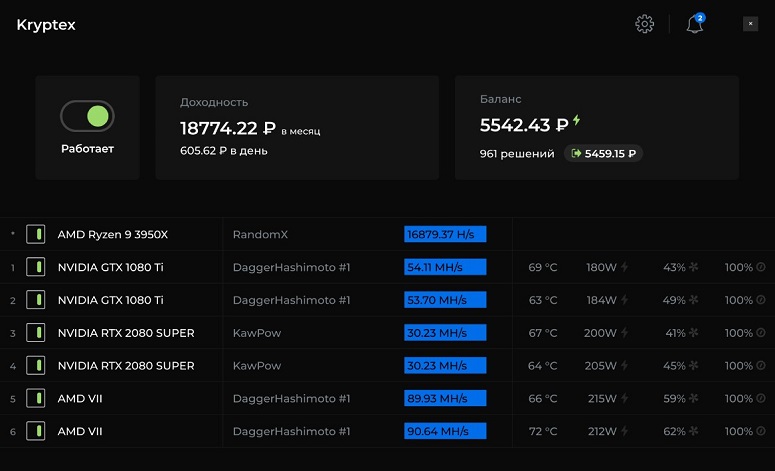
Task: Disable the first NVIDIA GTX 1080 Ti
Action: click(35, 268)
